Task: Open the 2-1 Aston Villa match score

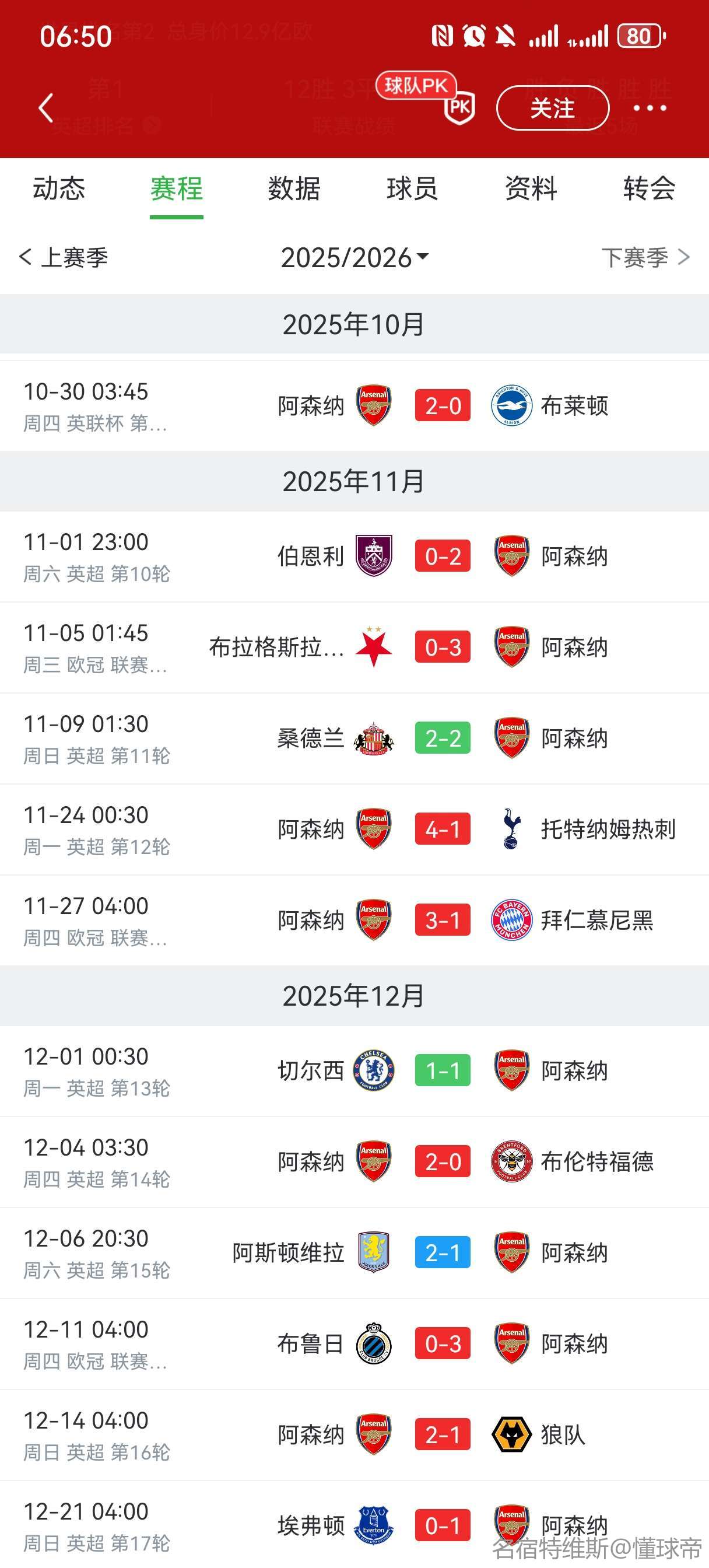Action: (443, 1252)
